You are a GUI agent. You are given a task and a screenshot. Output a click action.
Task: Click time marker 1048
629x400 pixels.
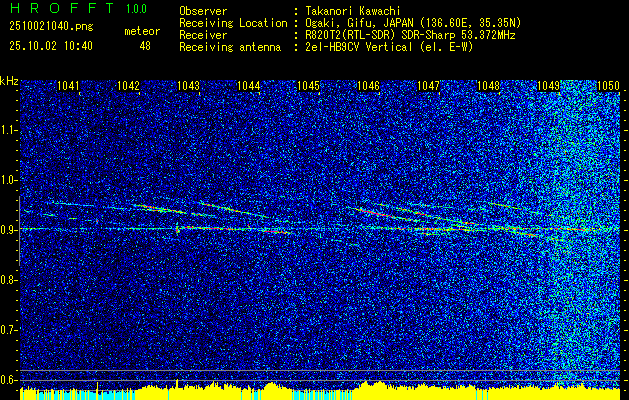(x=489, y=86)
